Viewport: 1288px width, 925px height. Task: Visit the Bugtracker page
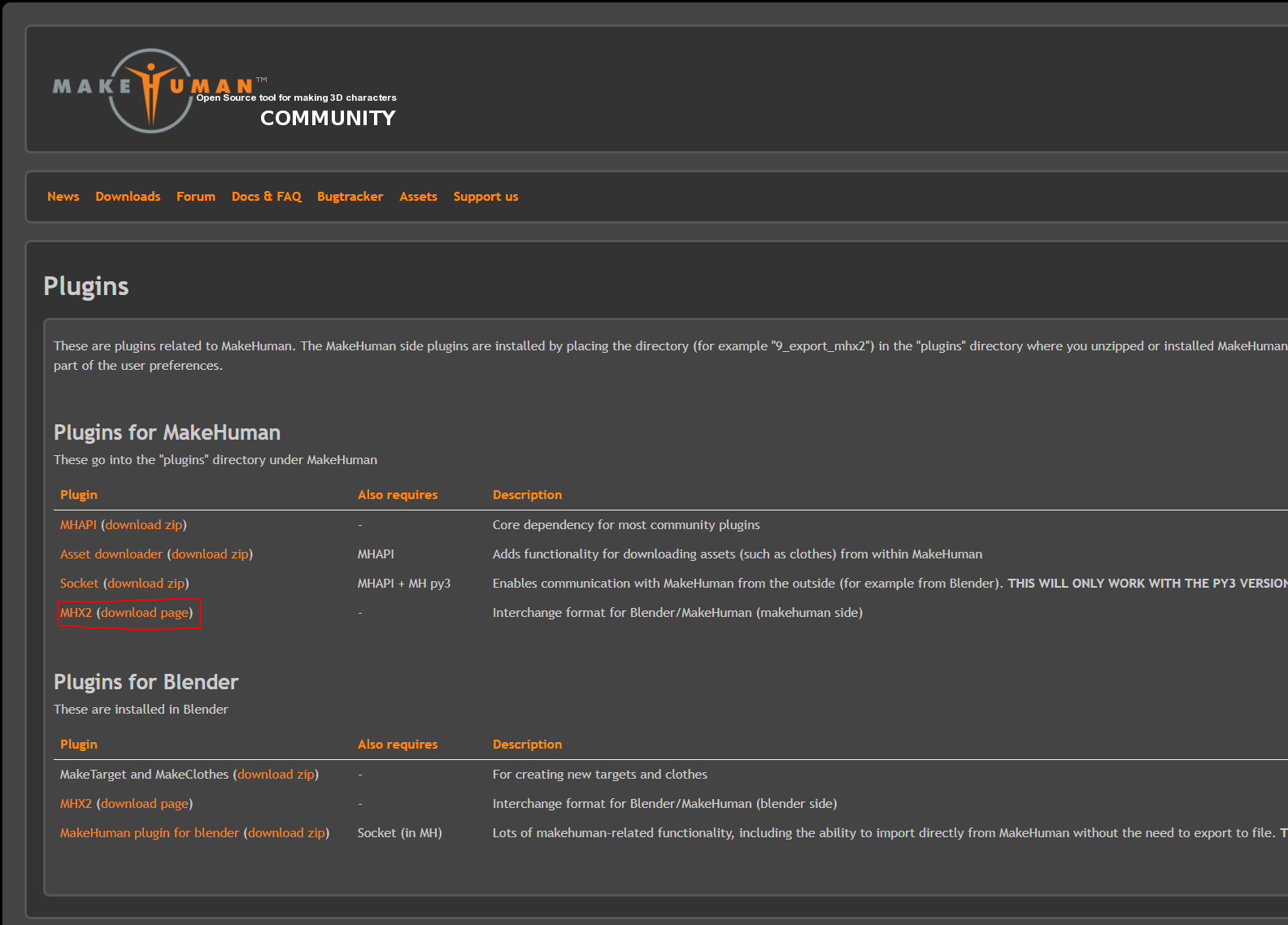(350, 197)
